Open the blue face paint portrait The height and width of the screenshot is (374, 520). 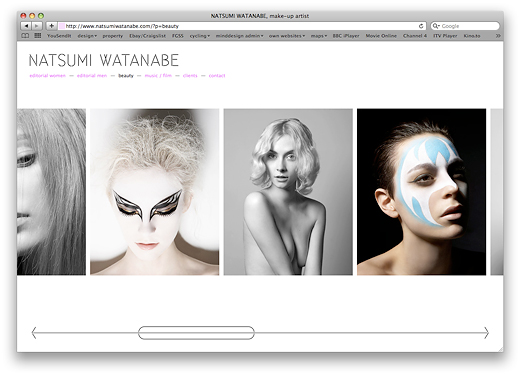[421, 192]
